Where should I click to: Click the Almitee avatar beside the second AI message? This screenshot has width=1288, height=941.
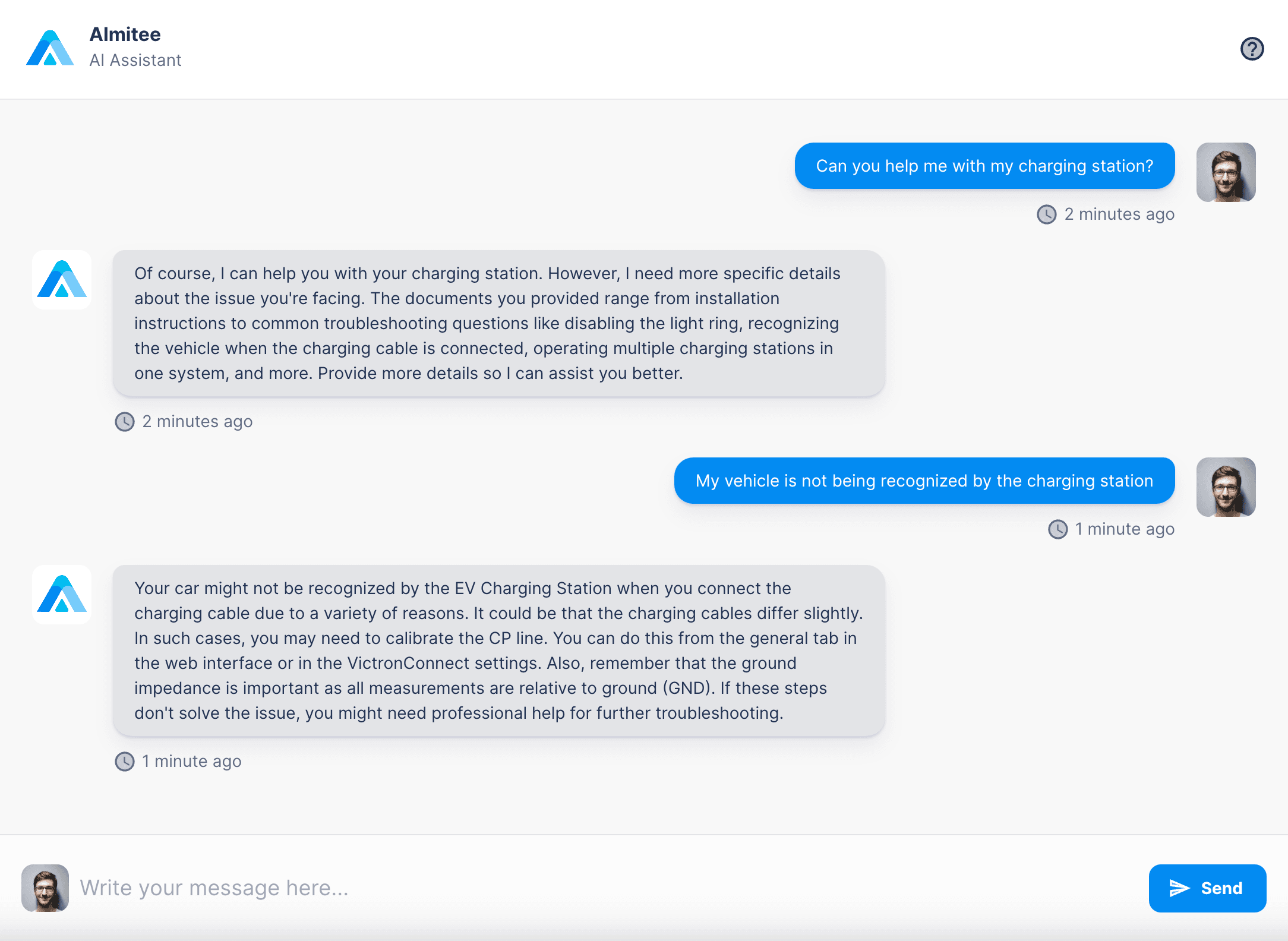[x=62, y=594]
